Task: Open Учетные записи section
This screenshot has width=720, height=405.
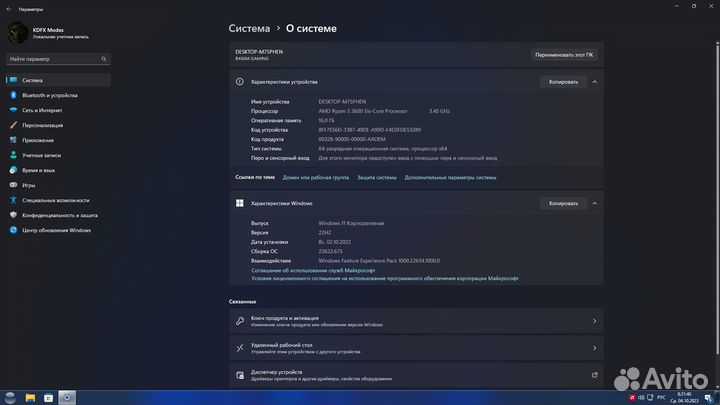Action: point(58,155)
